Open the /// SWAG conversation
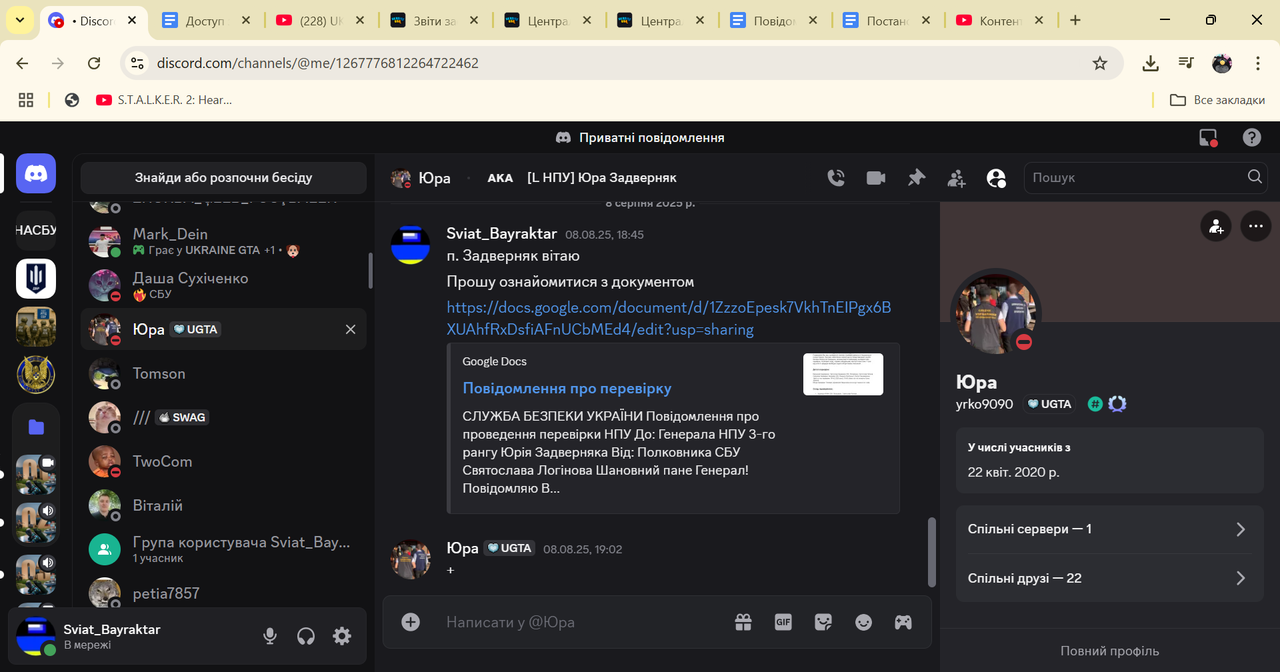 [x=224, y=417]
